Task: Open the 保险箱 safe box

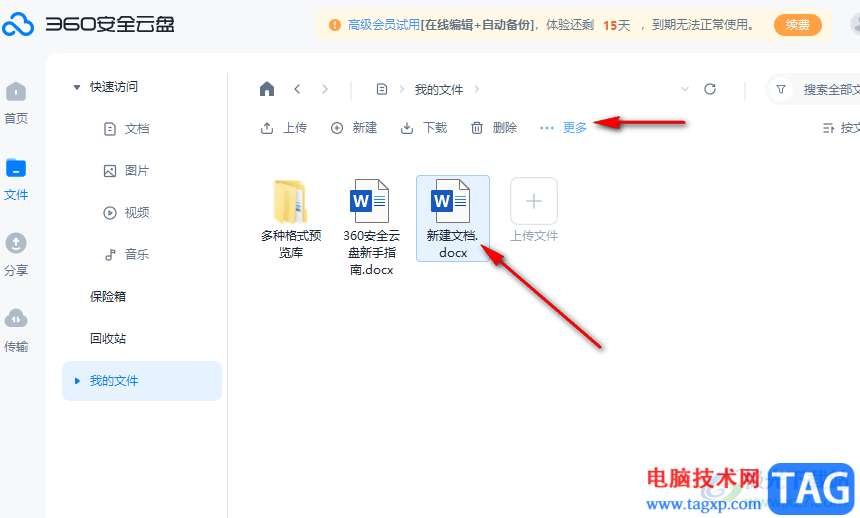Action: click(108, 296)
